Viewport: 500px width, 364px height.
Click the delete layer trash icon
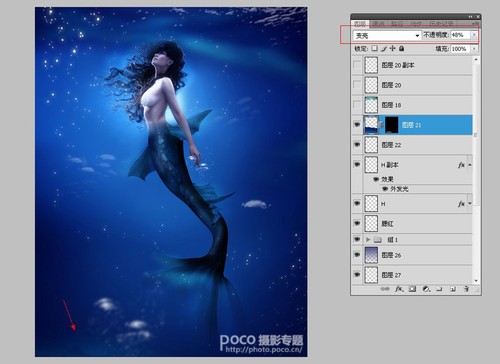click(x=466, y=289)
